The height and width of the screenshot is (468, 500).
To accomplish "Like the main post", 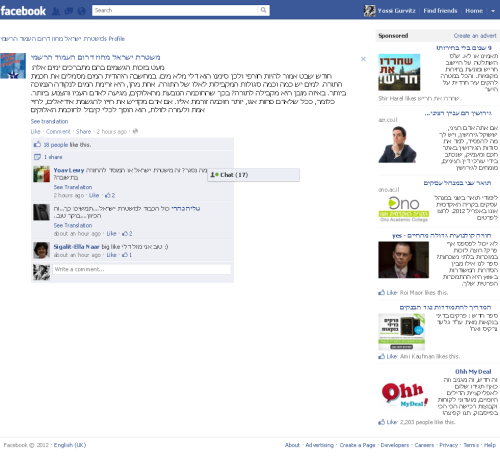I will coord(35,132).
